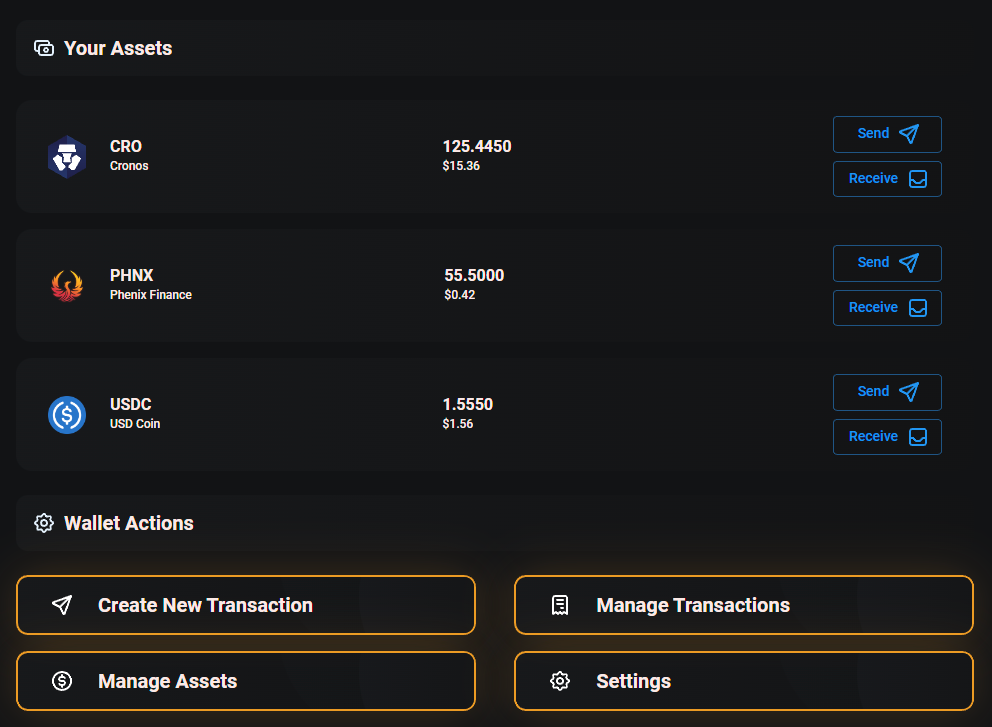Open Create New Transaction
Image resolution: width=992 pixels, height=727 pixels.
coord(245,605)
